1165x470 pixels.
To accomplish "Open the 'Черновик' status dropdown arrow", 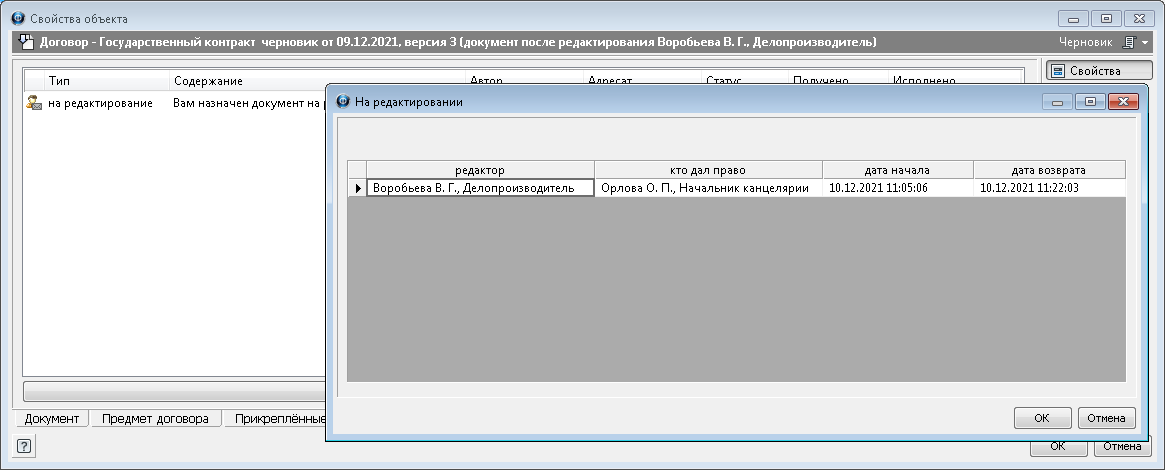I will [x=1144, y=42].
